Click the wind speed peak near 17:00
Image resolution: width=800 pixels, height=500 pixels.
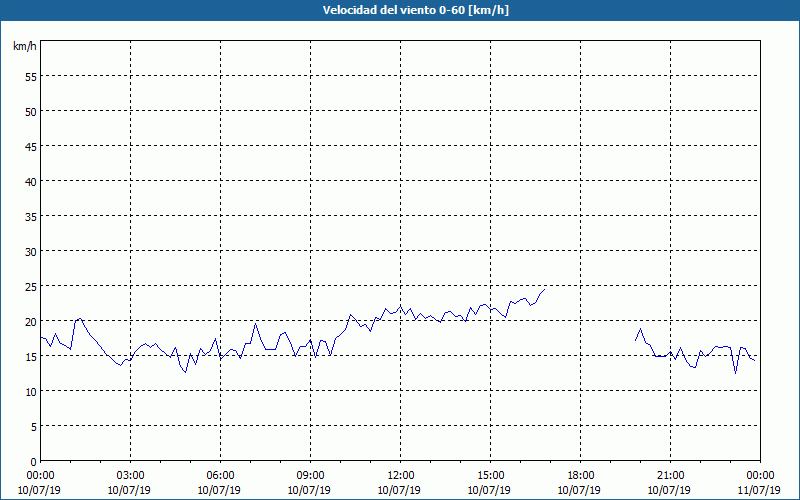[x=544, y=289]
